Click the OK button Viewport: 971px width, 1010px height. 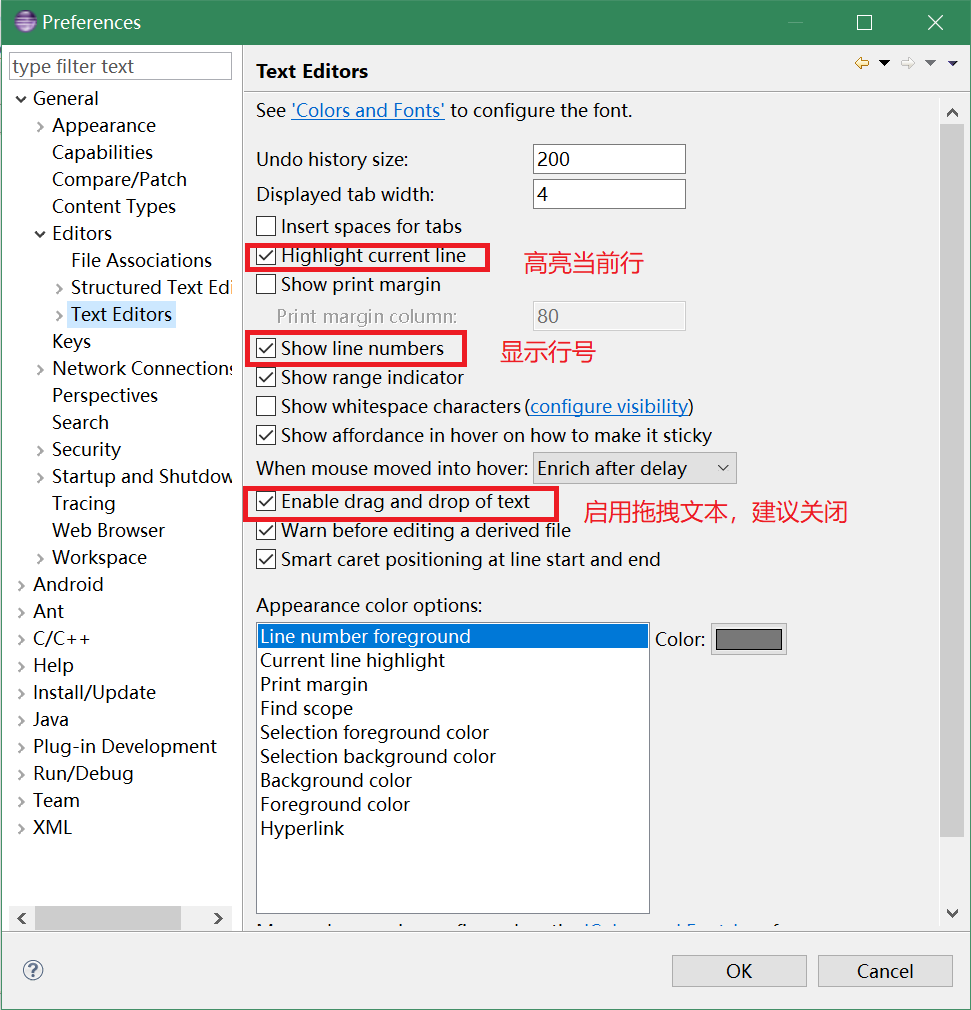(x=739, y=971)
